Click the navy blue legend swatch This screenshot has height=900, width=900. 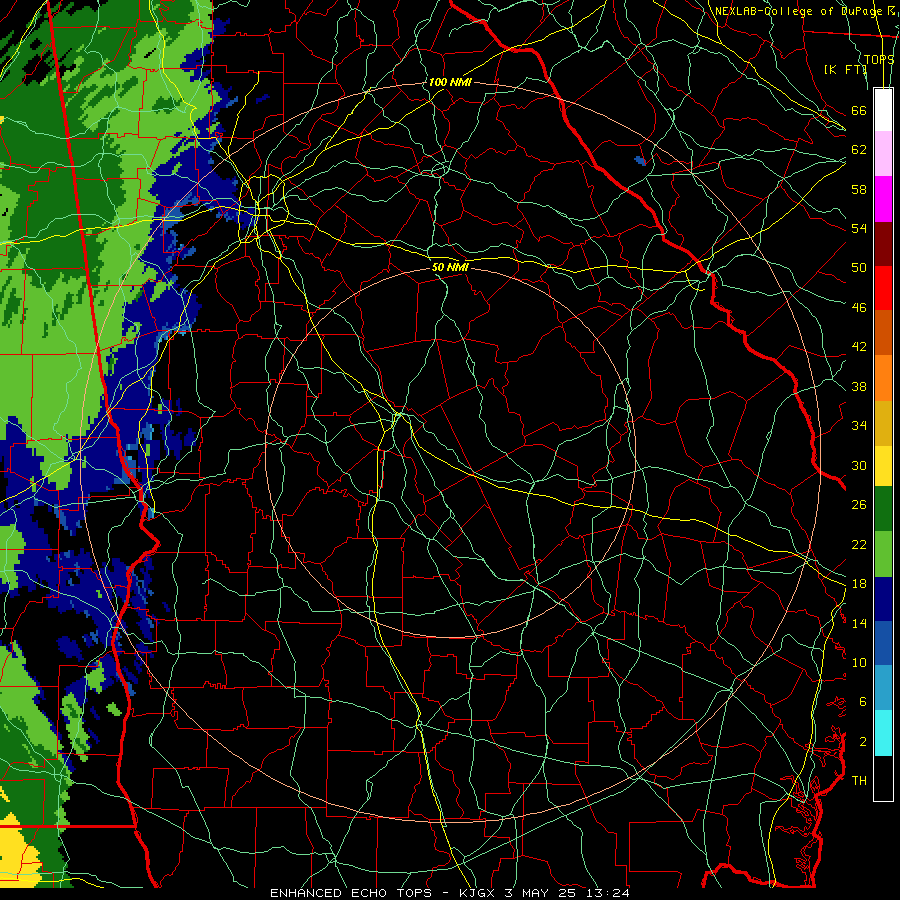883,599
